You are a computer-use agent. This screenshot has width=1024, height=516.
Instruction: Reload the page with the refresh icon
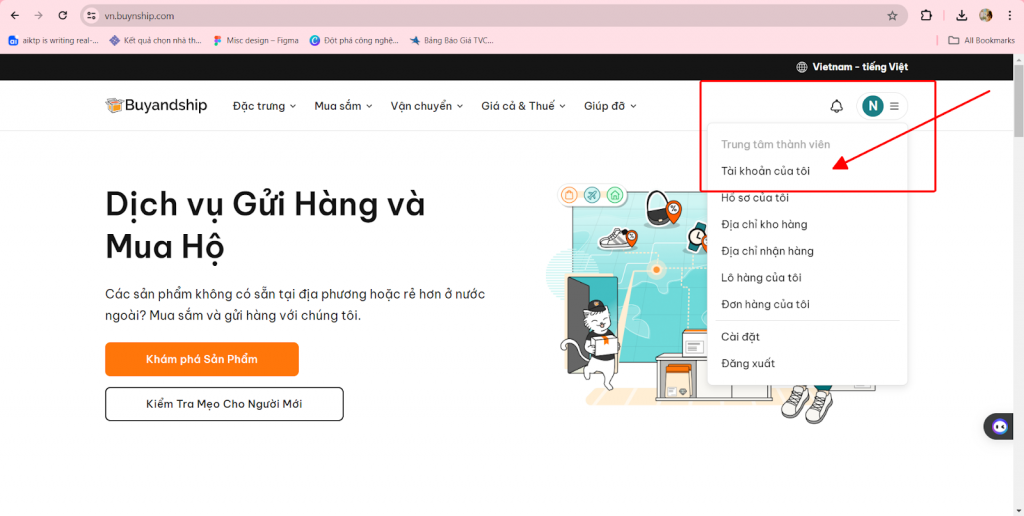point(63,16)
